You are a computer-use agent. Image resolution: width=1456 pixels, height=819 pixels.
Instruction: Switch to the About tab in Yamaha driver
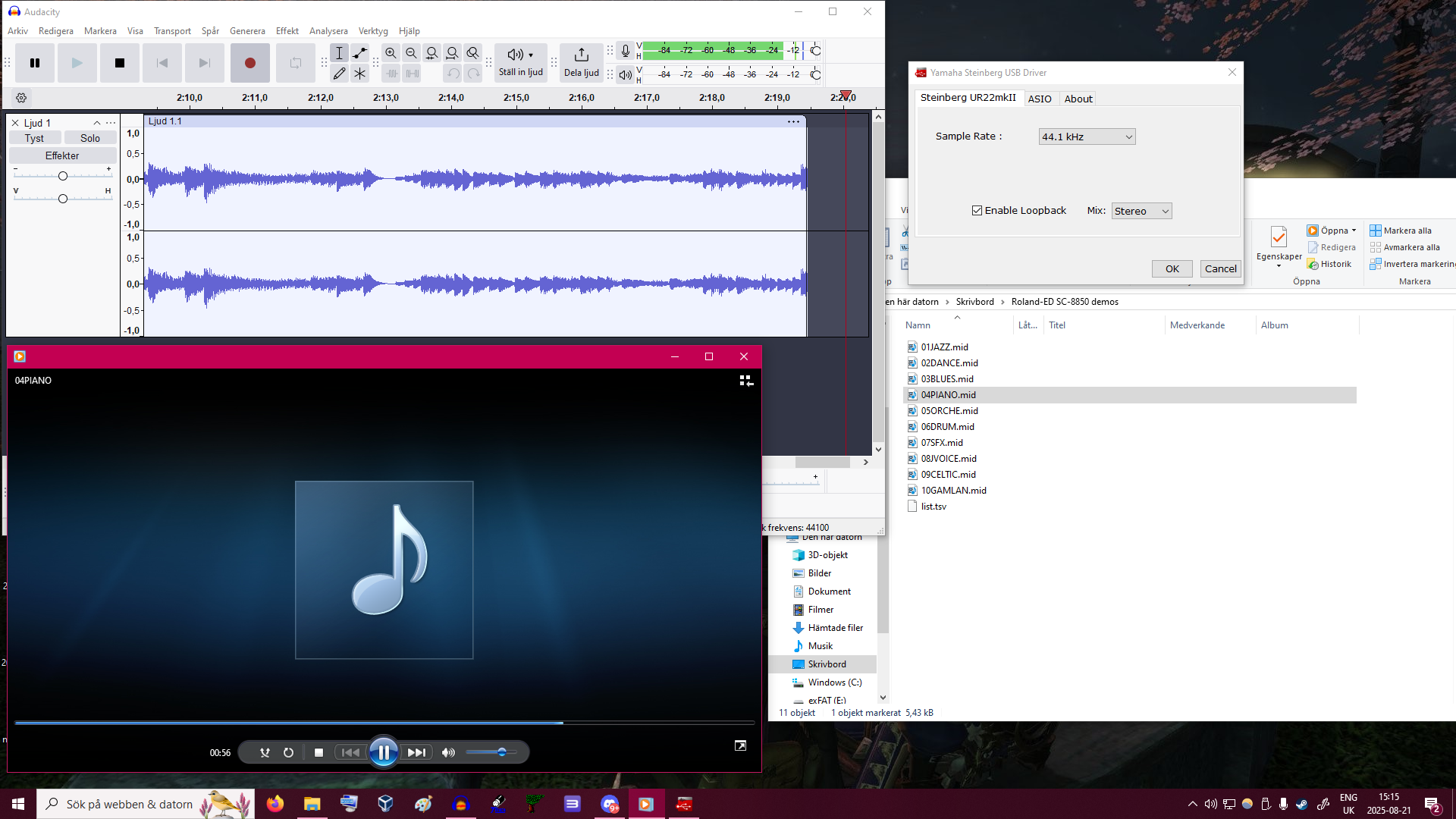1078,99
